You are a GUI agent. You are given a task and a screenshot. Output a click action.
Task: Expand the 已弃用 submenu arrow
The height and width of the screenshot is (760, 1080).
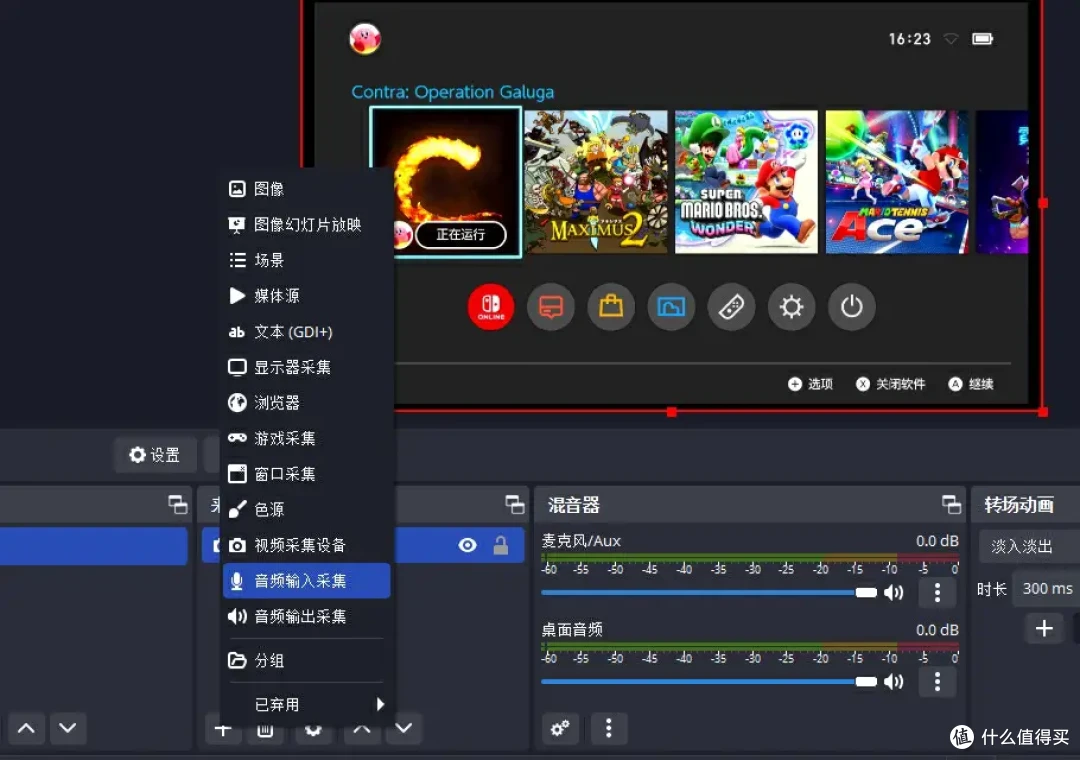[x=380, y=704]
